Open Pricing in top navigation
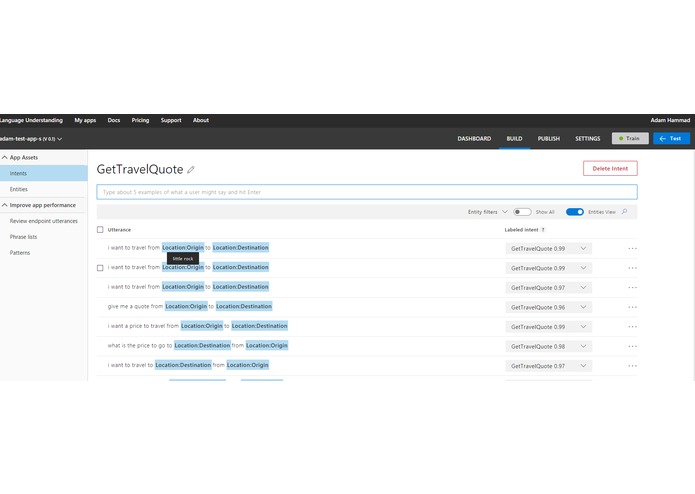Viewport: 695px width, 494px height. click(140, 120)
